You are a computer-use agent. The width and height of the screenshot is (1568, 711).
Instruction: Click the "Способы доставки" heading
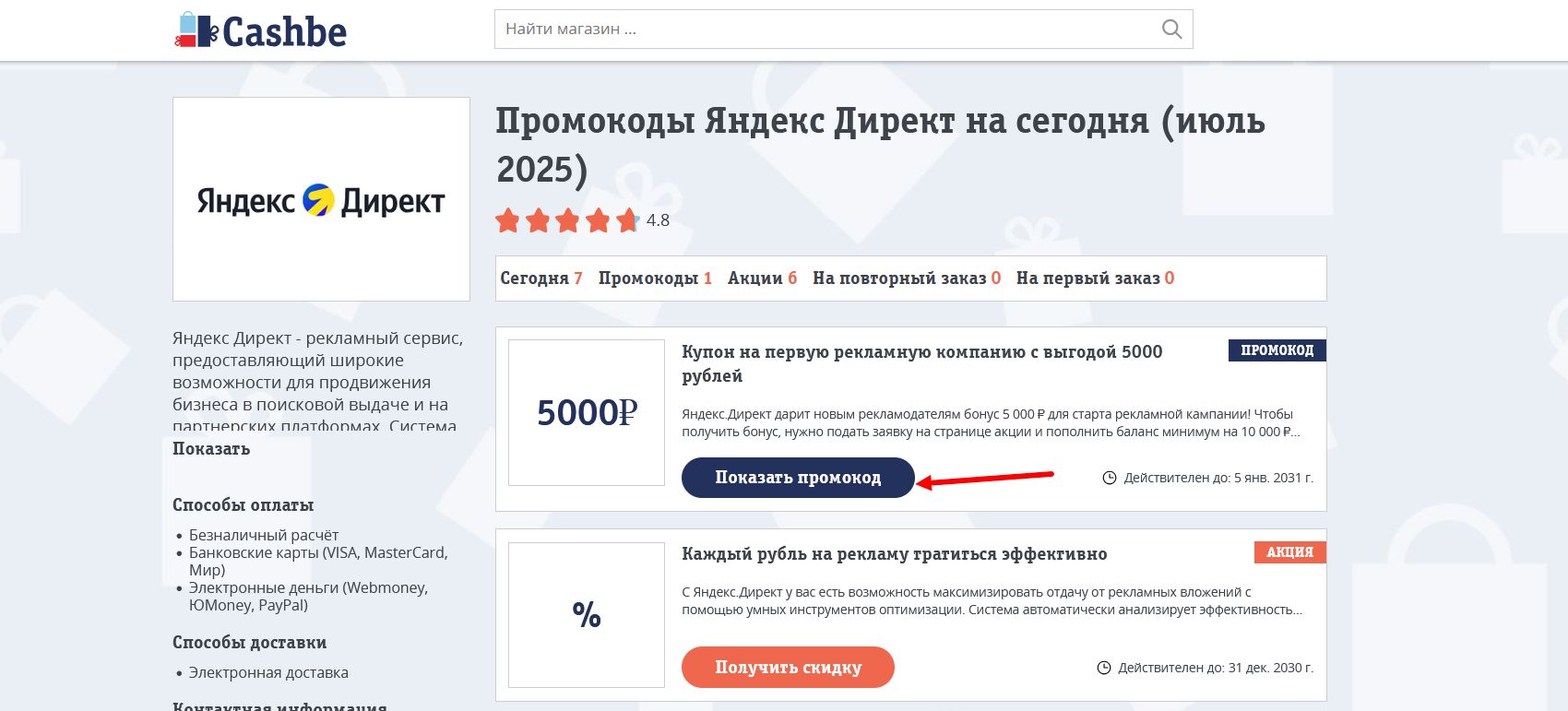(249, 643)
